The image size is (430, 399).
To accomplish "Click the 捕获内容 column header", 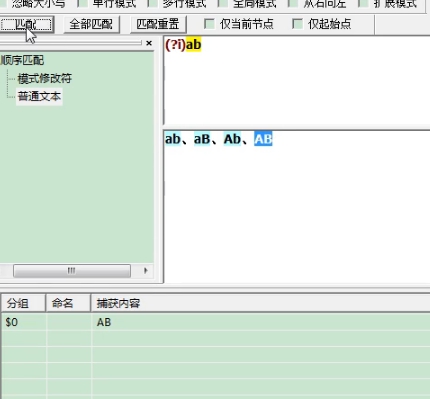I will click(x=260, y=303).
